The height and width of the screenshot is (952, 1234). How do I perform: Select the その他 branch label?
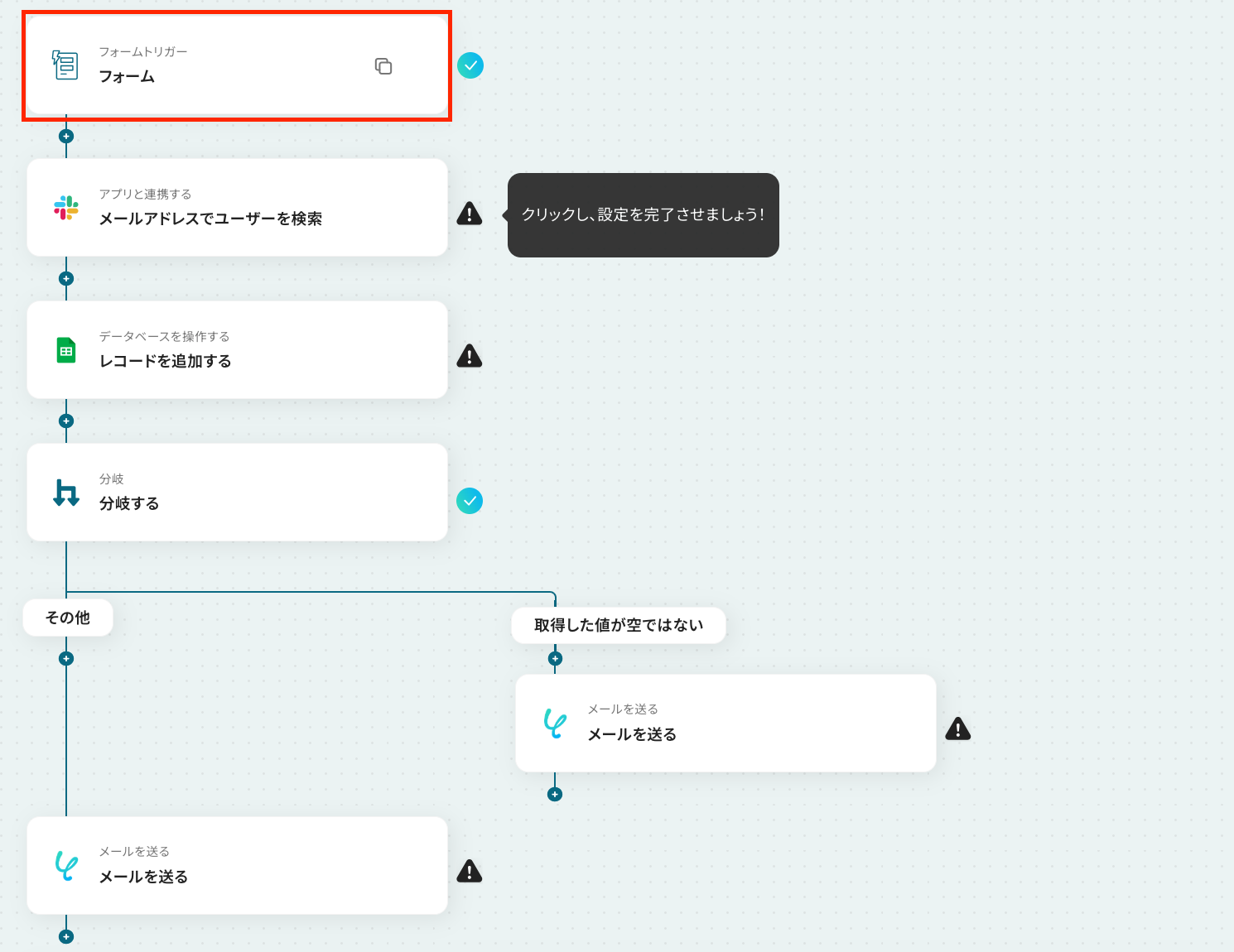tap(68, 618)
